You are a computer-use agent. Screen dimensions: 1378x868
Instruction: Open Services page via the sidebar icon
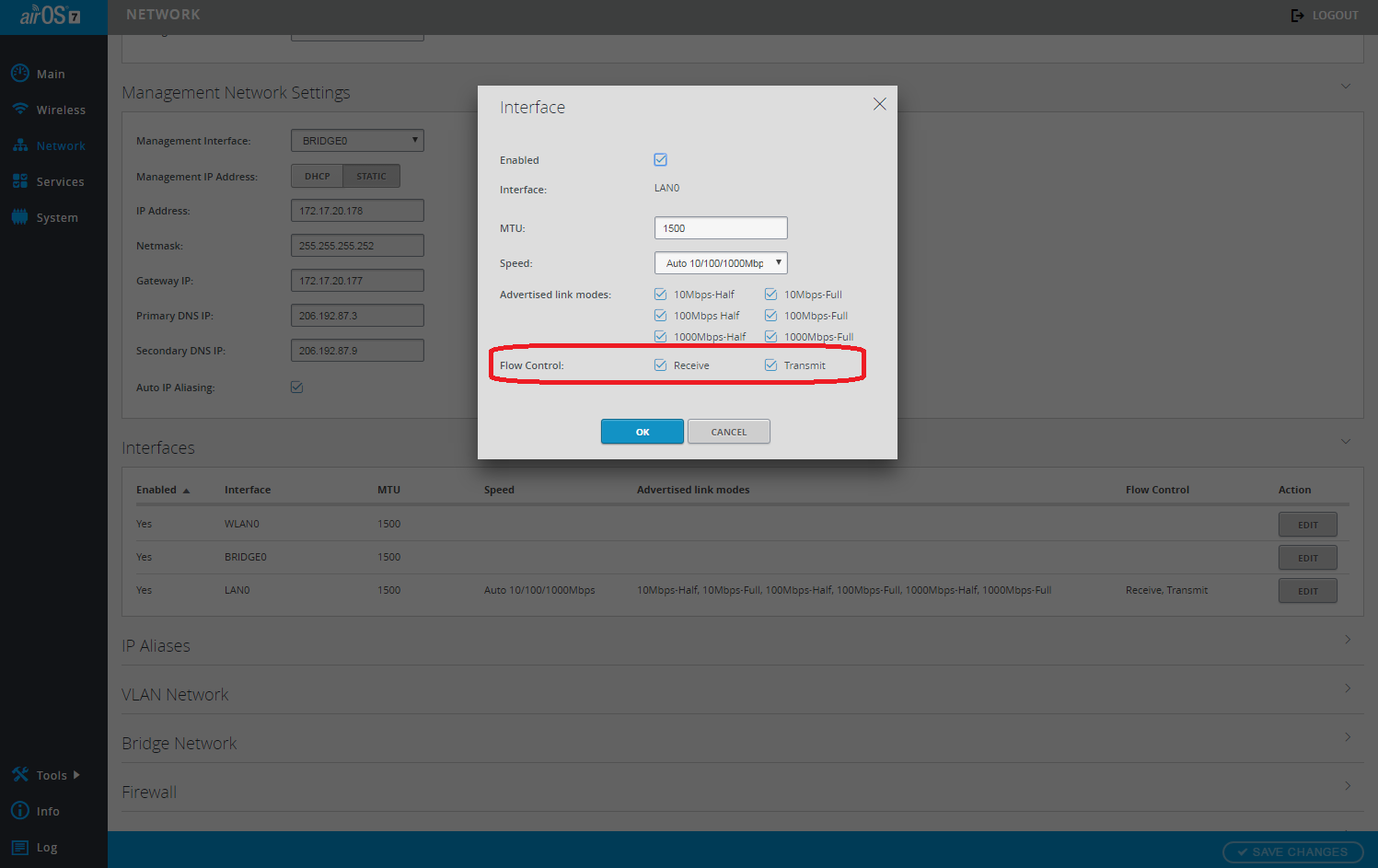19,181
